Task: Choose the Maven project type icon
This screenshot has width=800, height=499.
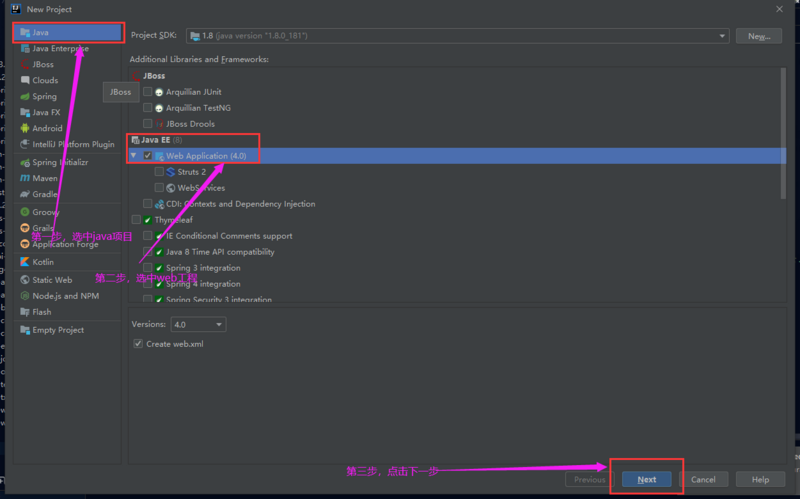Action: tap(24, 178)
